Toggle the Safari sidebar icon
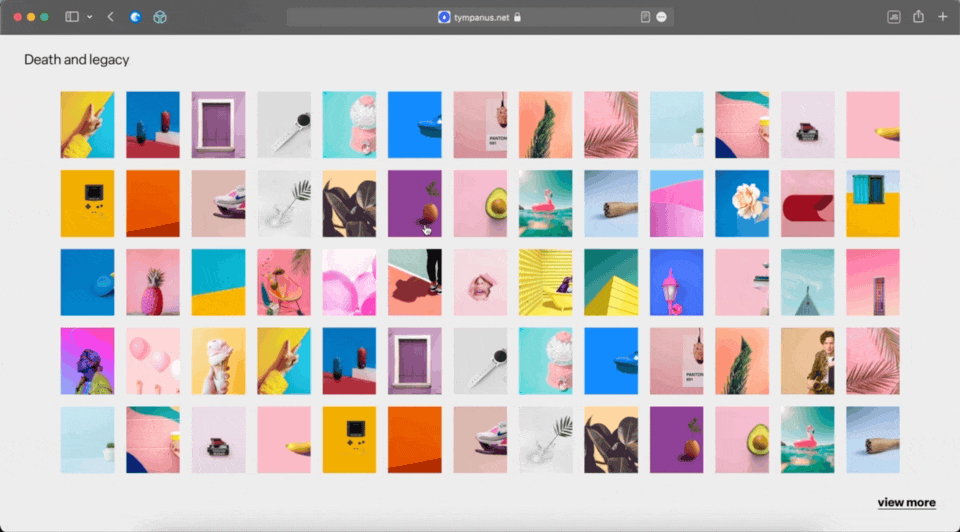960x532 pixels. [72, 17]
